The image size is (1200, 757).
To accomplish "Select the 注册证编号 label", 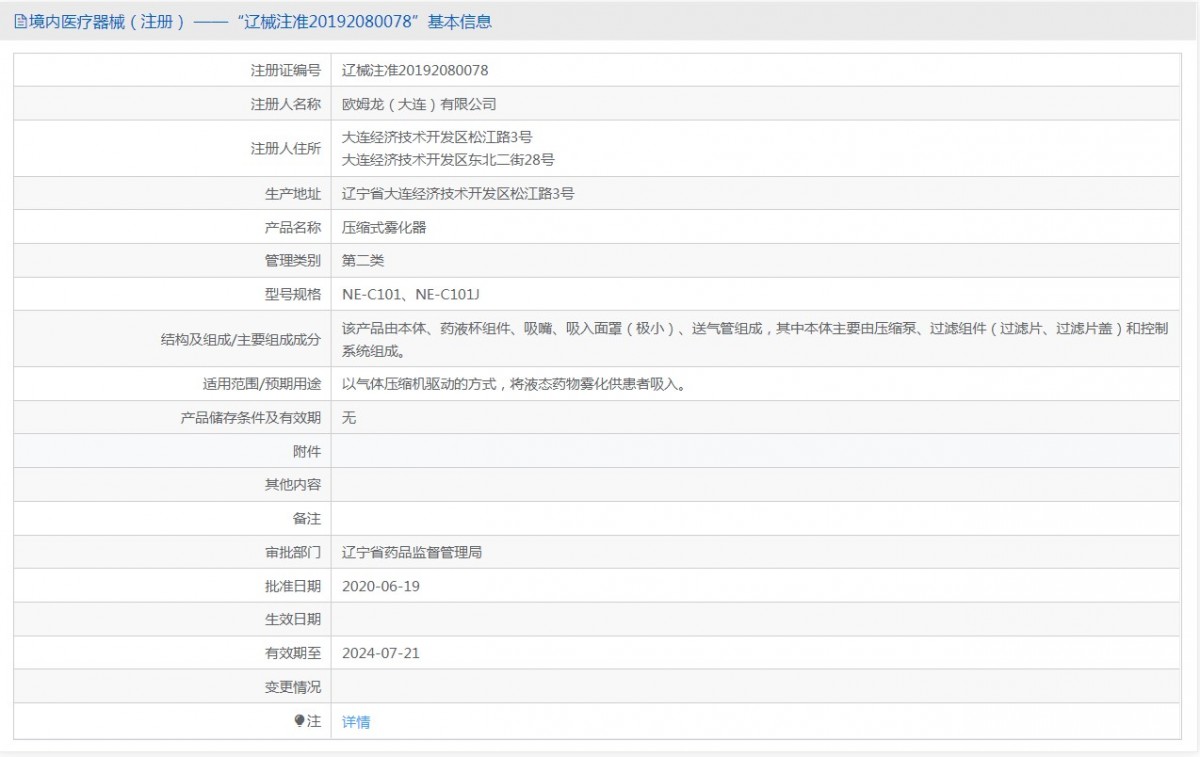I will [x=286, y=70].
